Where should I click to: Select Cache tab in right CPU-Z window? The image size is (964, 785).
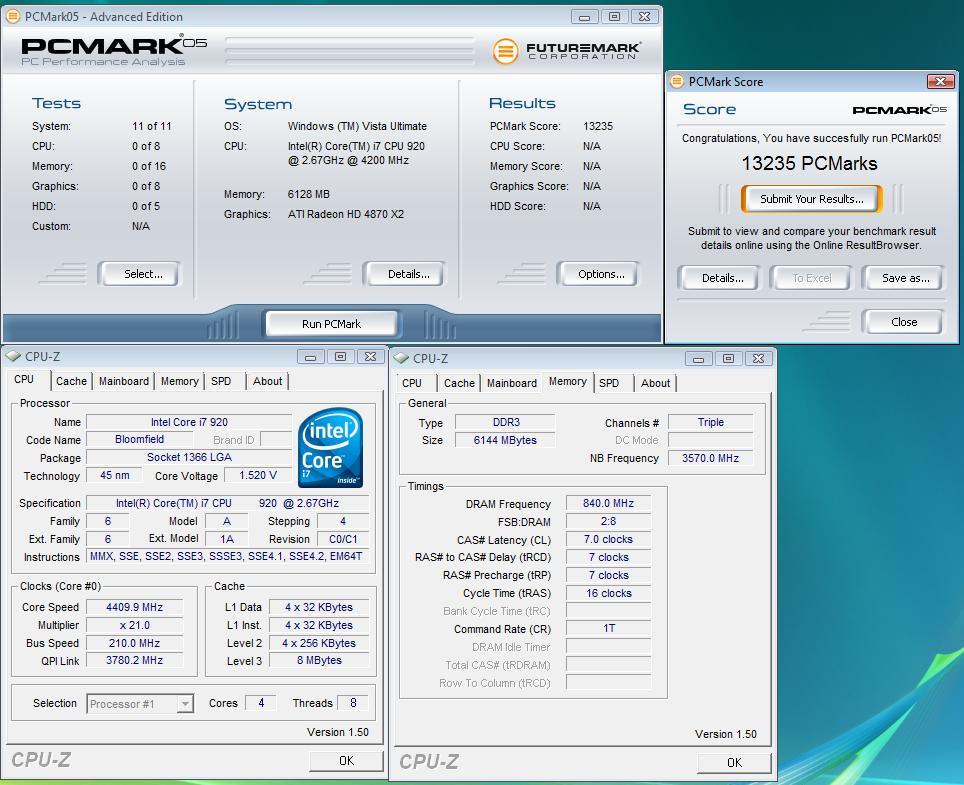point(459,383)
